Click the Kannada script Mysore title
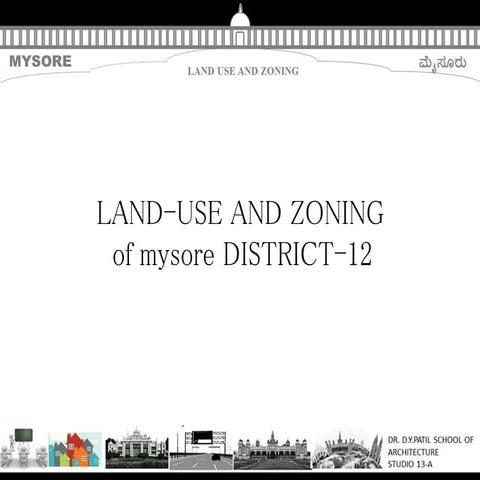Viewport: 480px width, 480px height. (443, 63)
